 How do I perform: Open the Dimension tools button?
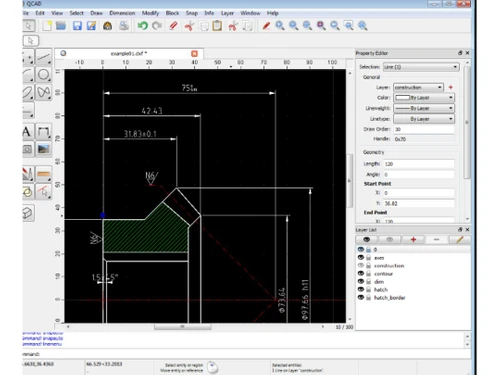(x=44, y=132)
